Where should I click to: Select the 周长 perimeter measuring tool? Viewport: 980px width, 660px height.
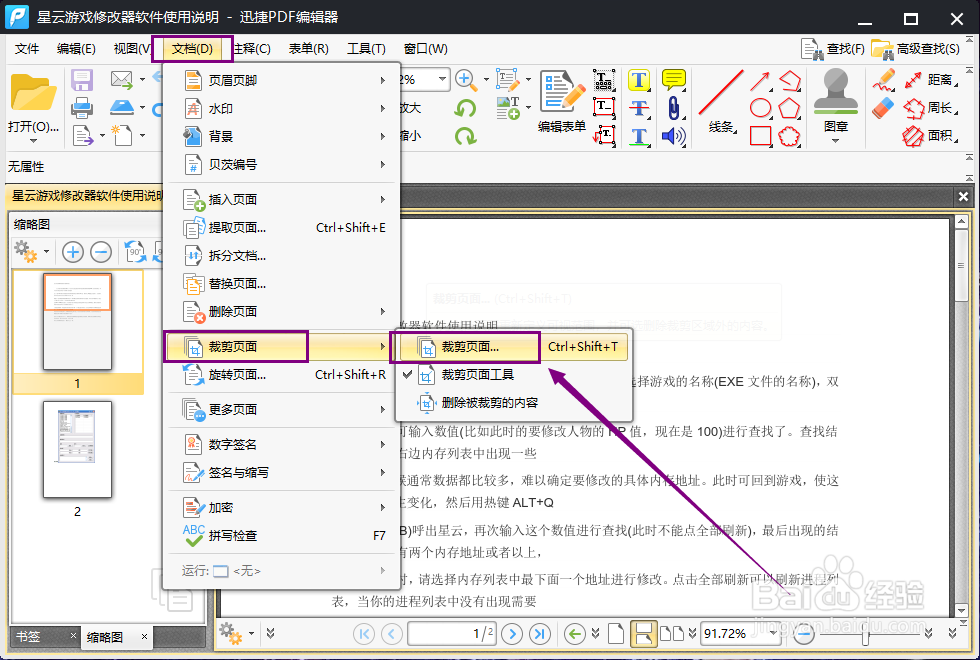[x=931, y=108]
